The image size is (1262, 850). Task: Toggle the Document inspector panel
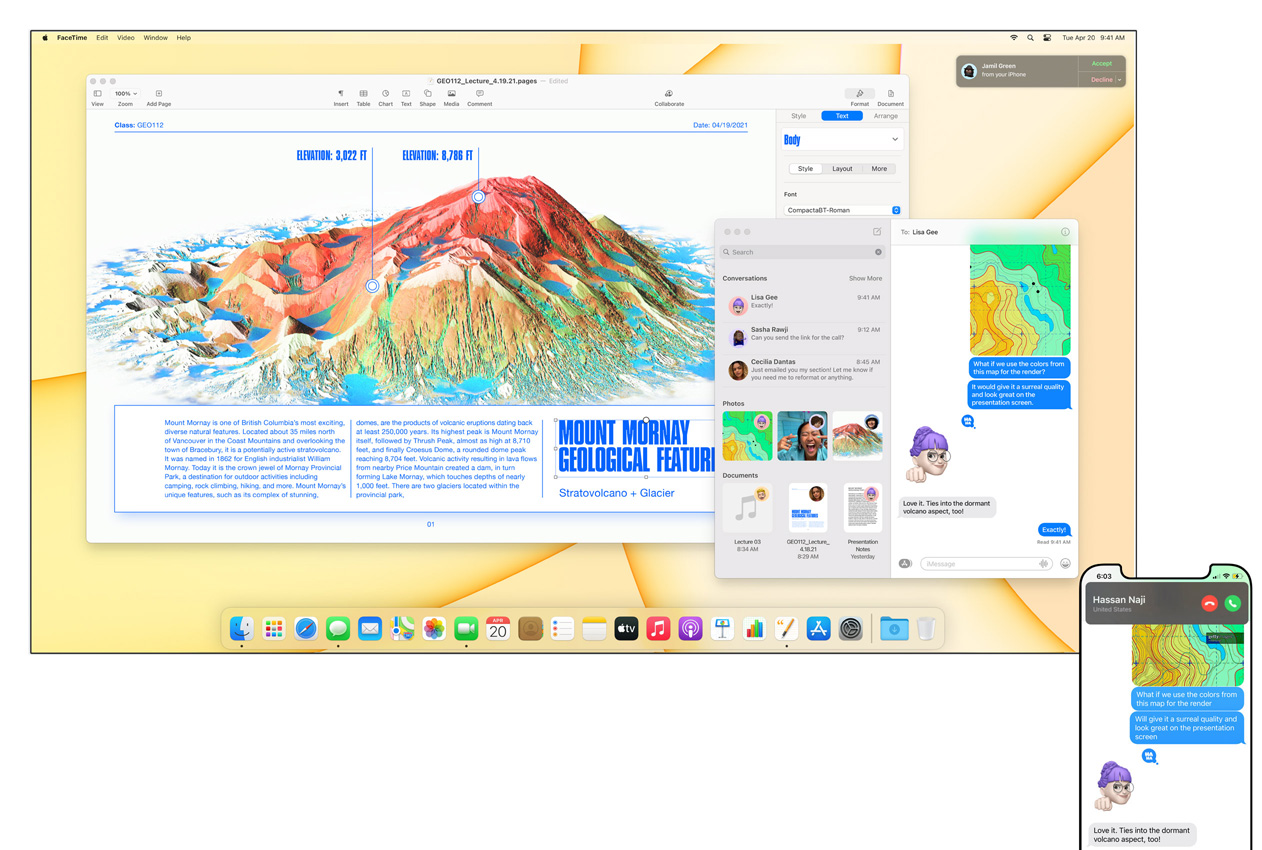(890, 94)
